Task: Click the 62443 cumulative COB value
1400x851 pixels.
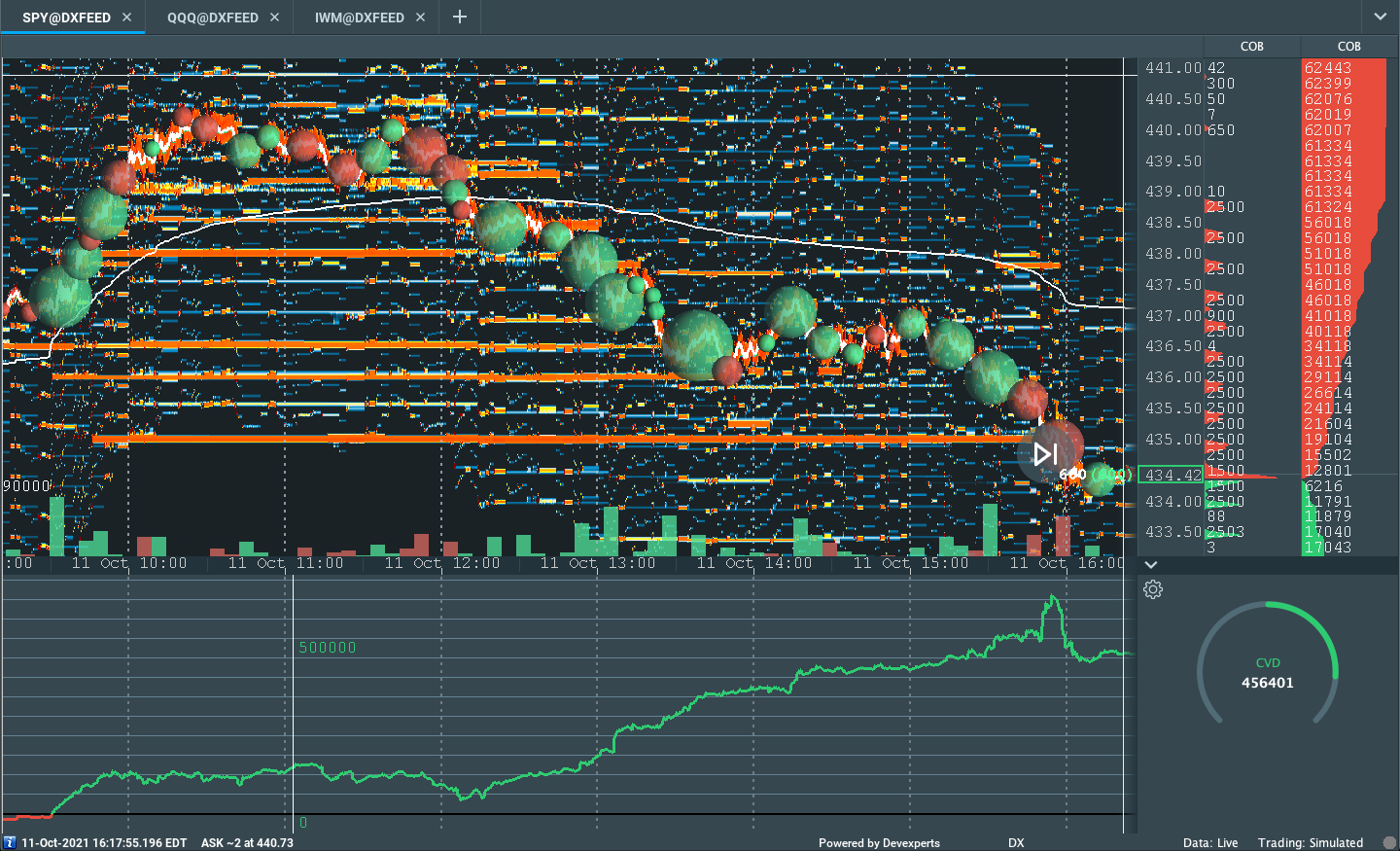Action: (x=1328, y=68)
